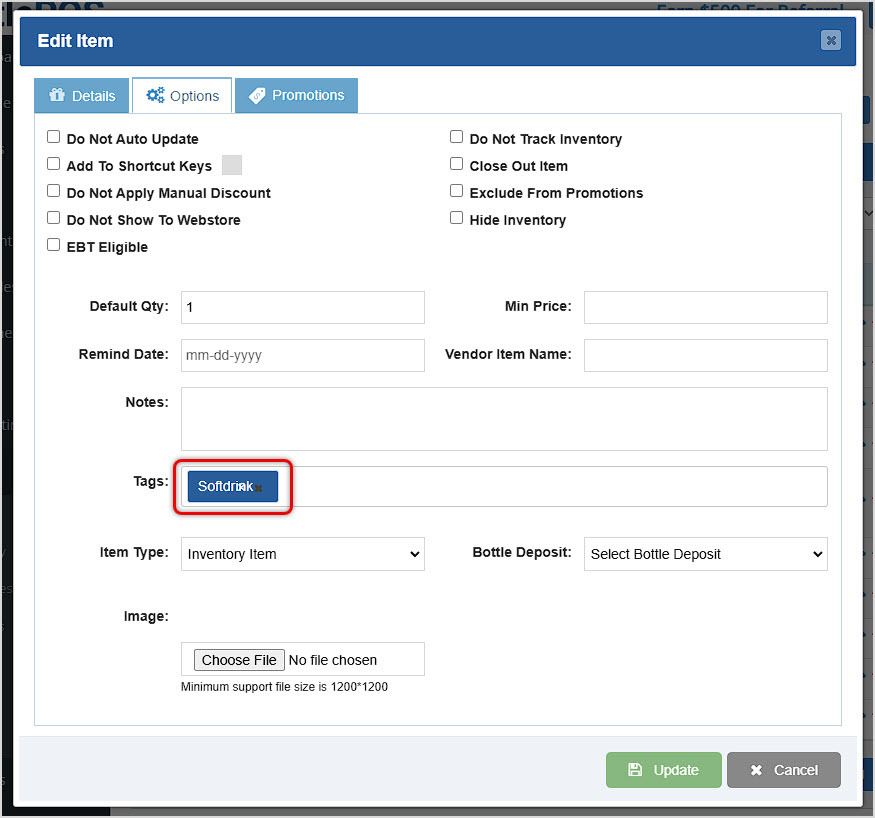Switch to the Details tab
Screen dimensions: 875x818
tap(81, 95)
